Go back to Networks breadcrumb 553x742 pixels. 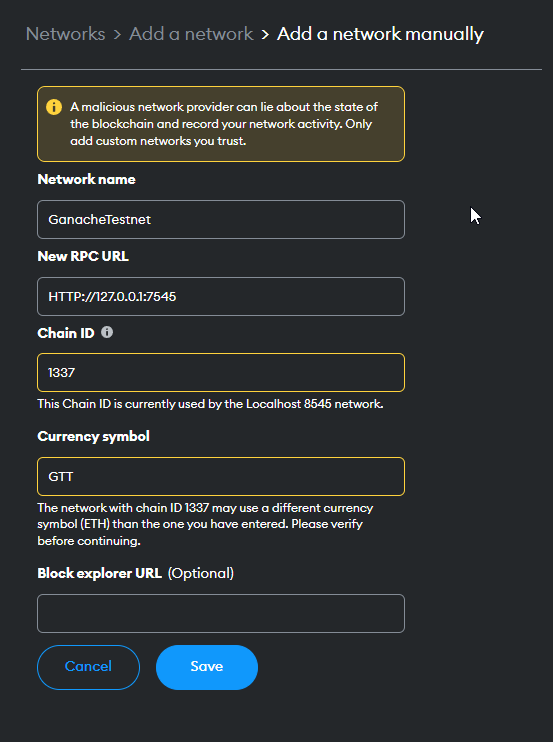point(66,34)
